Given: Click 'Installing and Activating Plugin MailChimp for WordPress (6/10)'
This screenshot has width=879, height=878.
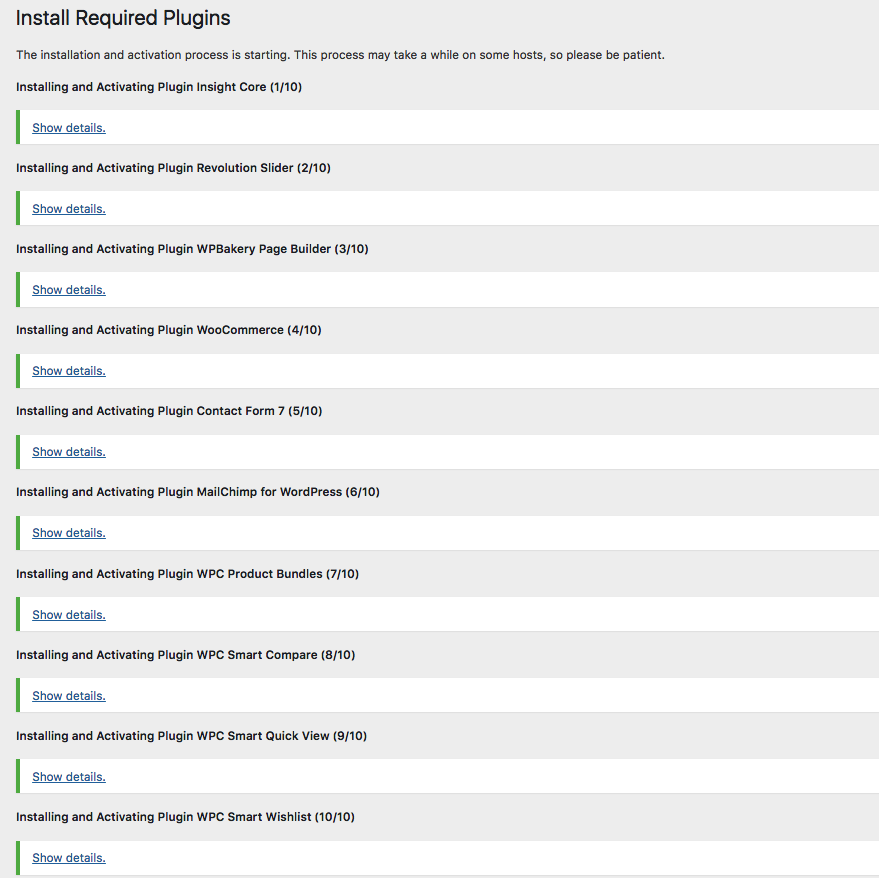Looking at the screenshot, I should tap(198, 492).
